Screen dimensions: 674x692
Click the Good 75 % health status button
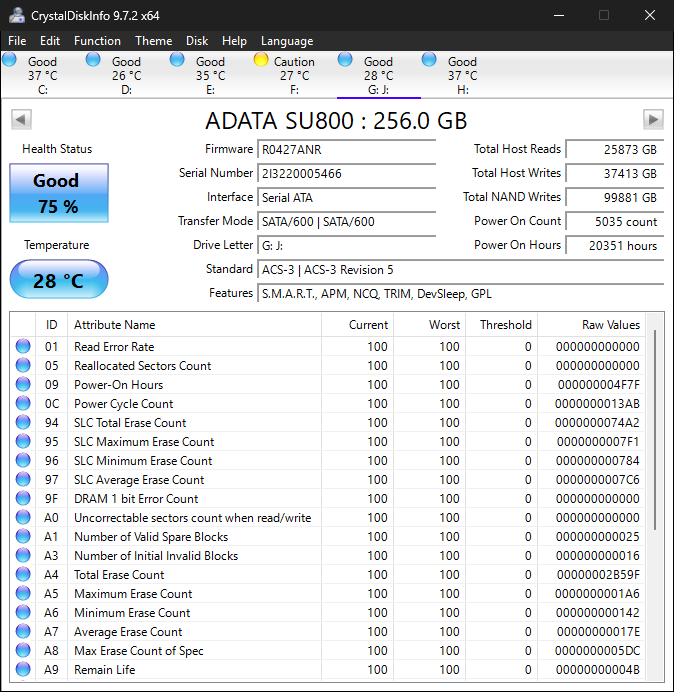click(x=58, y=193)
